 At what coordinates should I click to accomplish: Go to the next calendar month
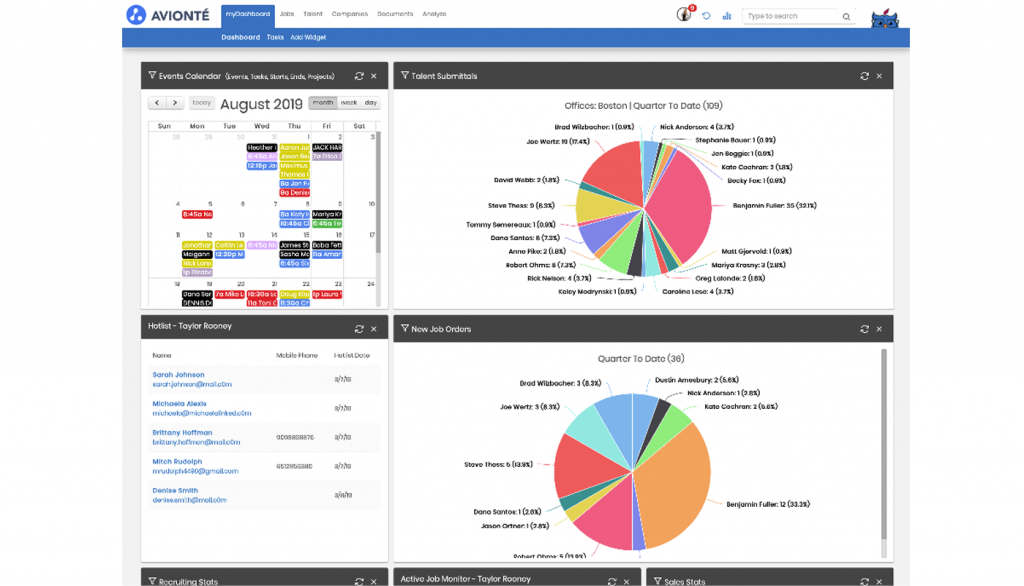coord(174,103)
